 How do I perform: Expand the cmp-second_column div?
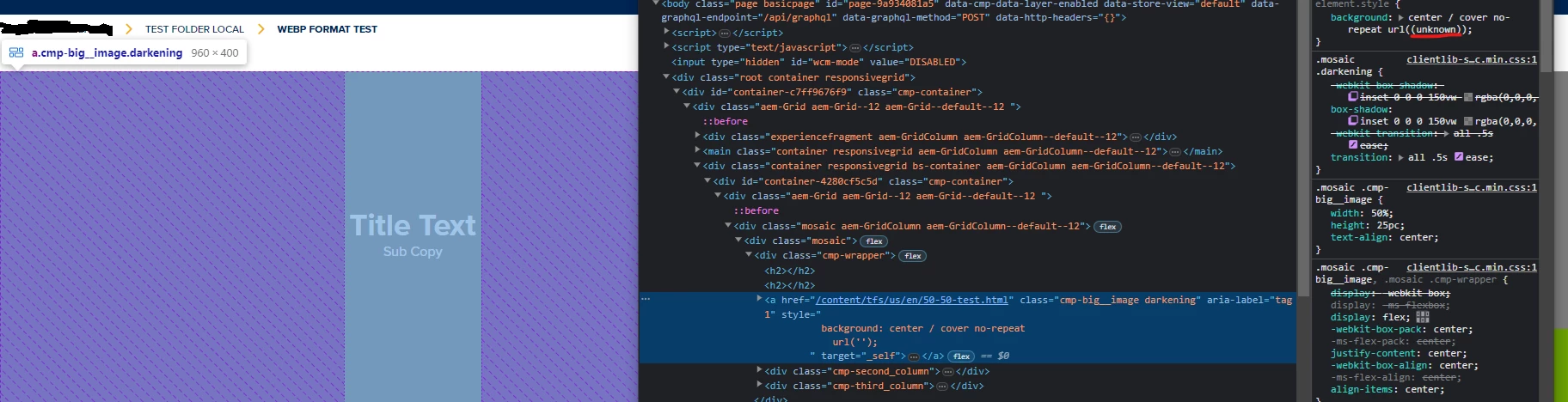[x=759, y=370]
